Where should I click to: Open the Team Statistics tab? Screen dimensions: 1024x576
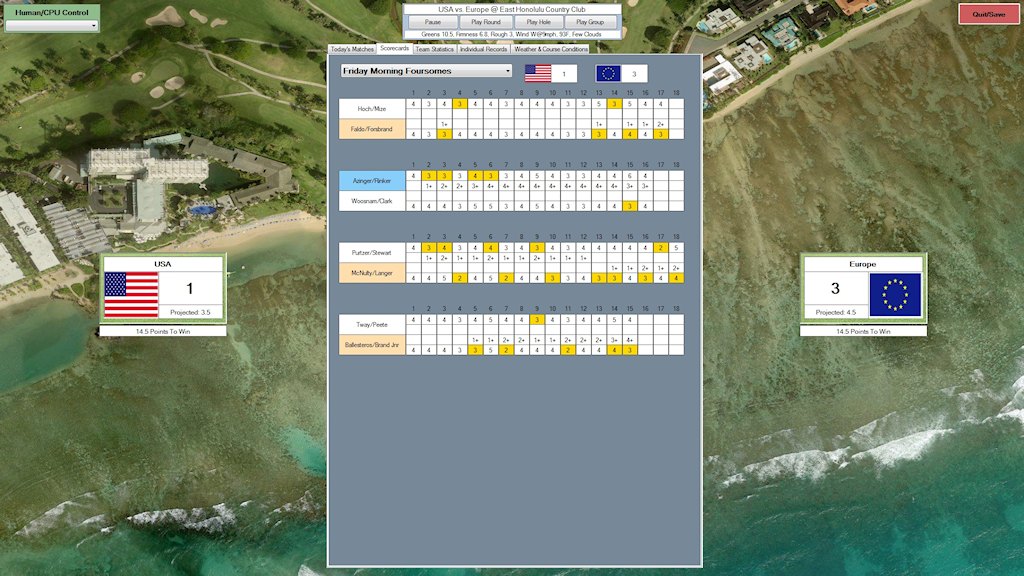[434, 49]
